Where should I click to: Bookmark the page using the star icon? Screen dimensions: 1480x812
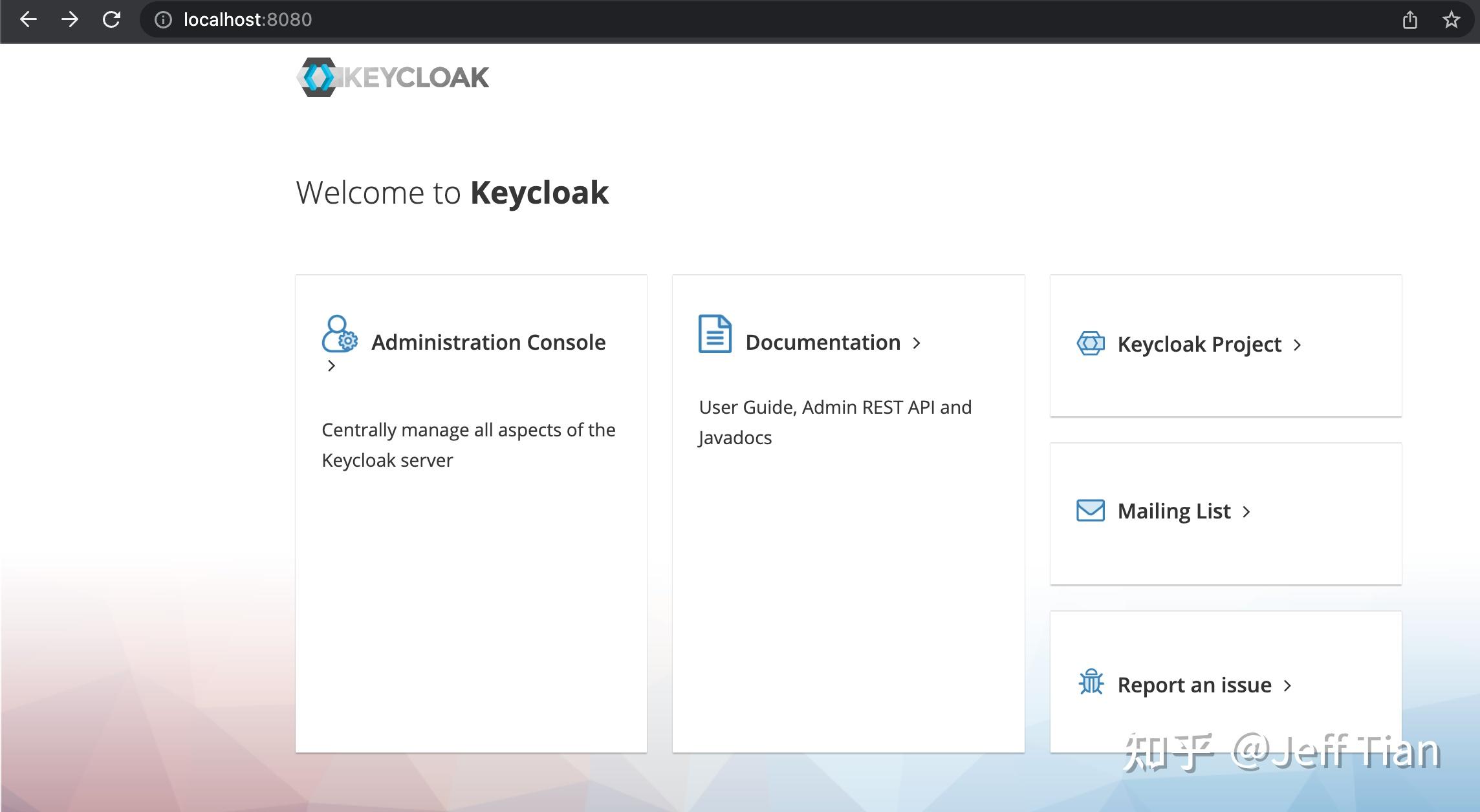(x=1451, y=20)
